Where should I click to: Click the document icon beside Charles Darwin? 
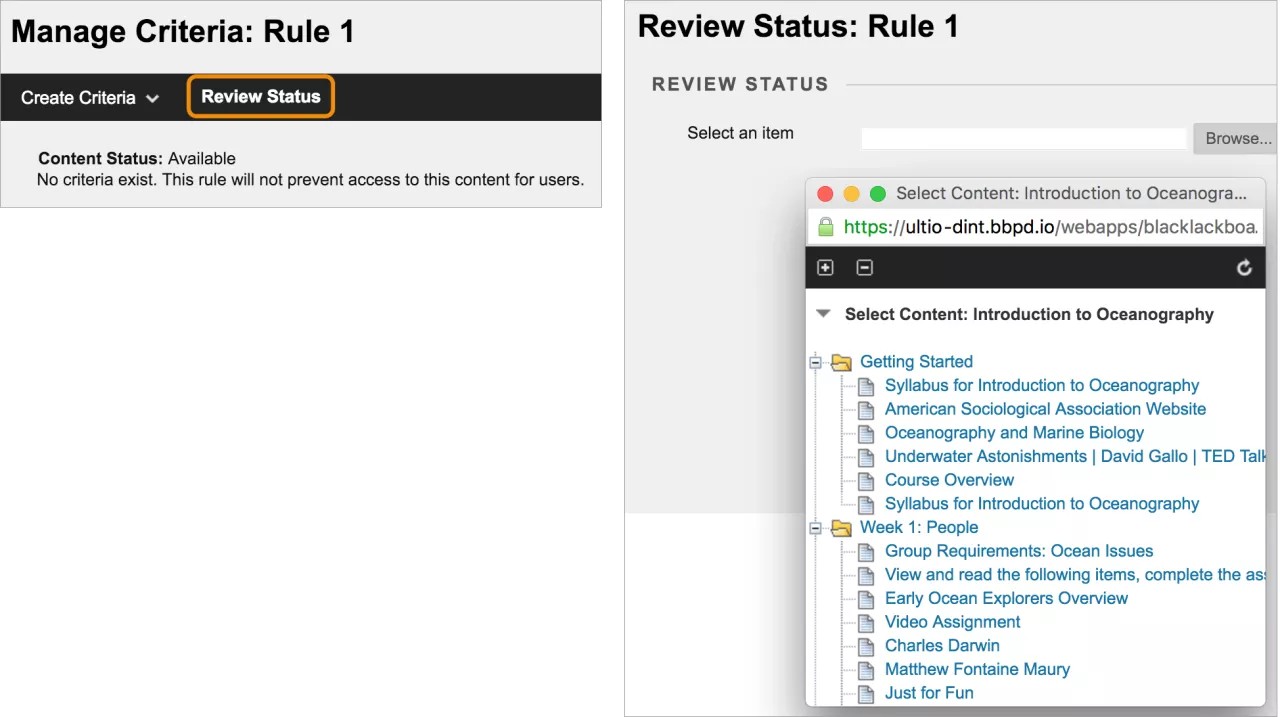point(866,645)
